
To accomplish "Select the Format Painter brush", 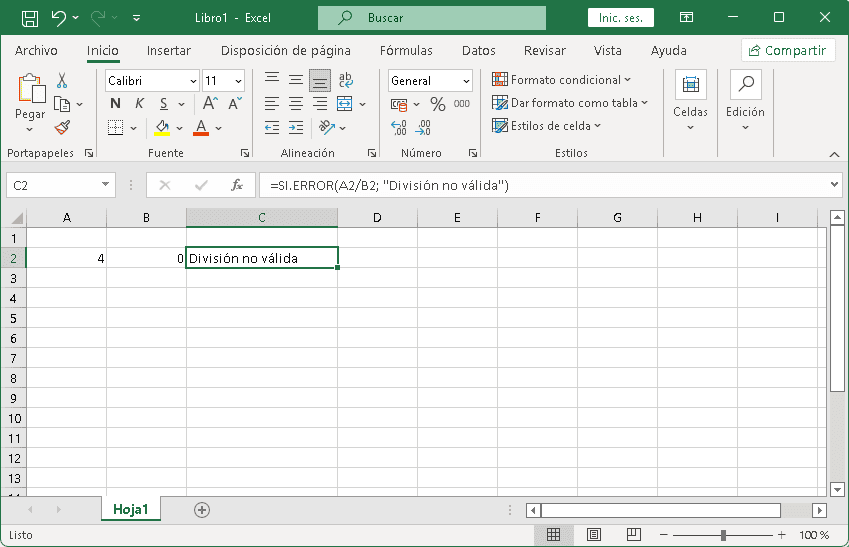I will click(x=62, y=127).
